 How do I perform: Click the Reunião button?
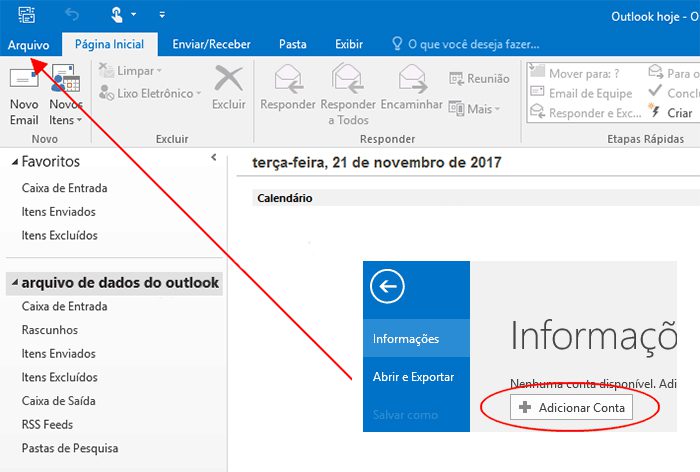point(479,79)
